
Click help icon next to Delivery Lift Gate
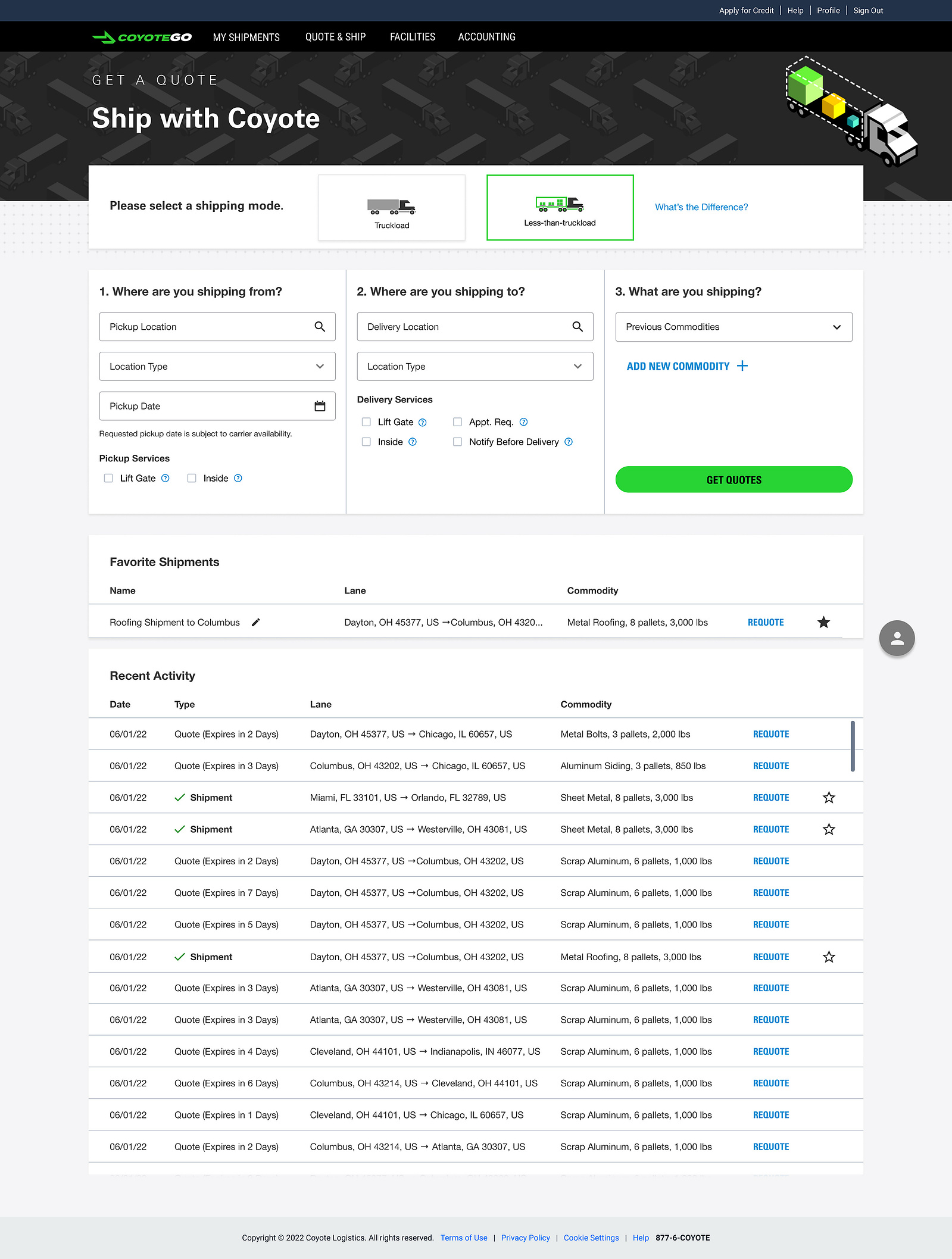pyautogui.click(x=423, y=423)
